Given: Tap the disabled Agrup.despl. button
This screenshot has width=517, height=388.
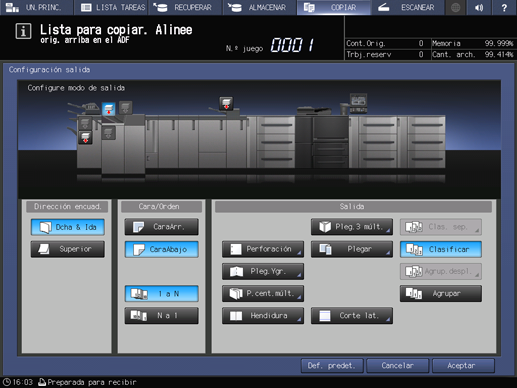Looking at the screenshot, I should tap(441, 271).
